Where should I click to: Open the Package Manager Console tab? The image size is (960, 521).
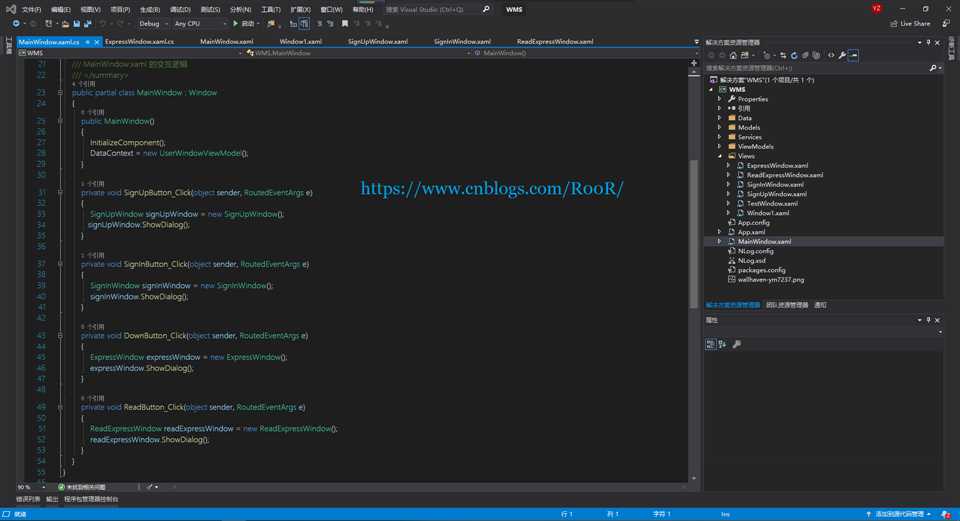(91, 500)
